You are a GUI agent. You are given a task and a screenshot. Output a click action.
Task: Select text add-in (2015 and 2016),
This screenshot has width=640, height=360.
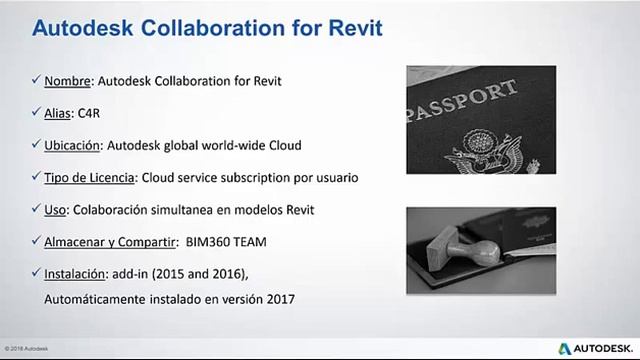coord(180,274)
